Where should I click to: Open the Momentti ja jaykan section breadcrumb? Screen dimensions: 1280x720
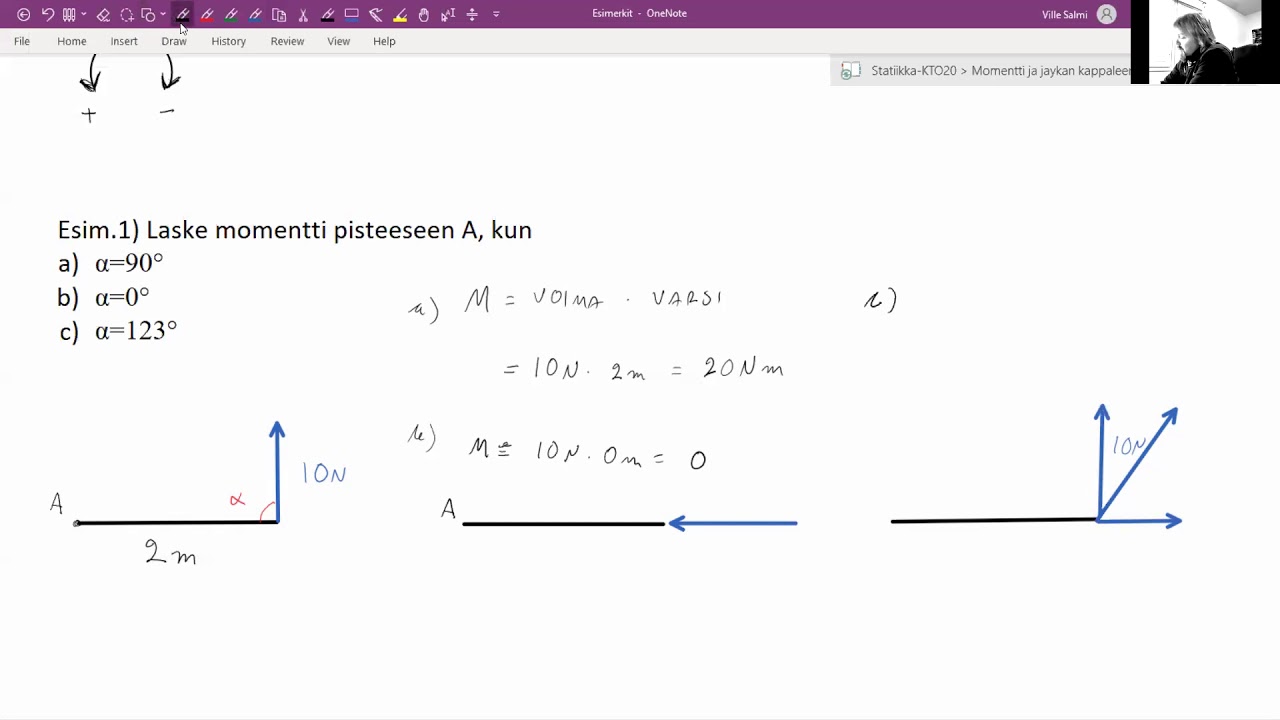[x=1051, y=71]
